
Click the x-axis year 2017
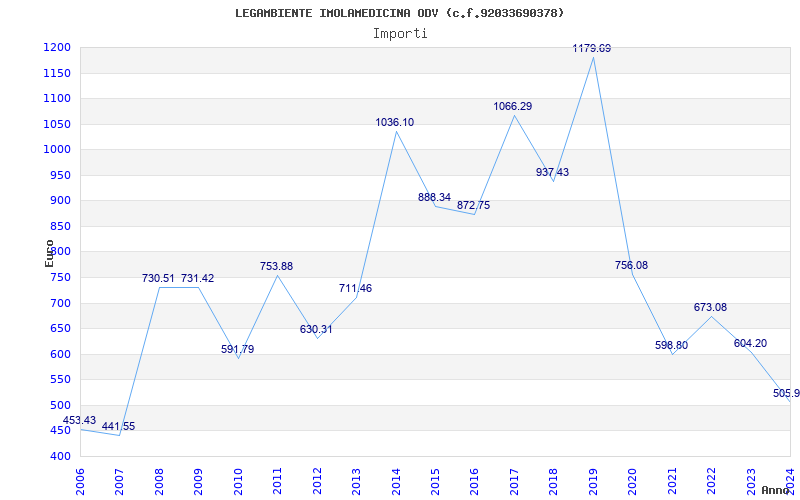pyautogui.click(x=514, y=481)
